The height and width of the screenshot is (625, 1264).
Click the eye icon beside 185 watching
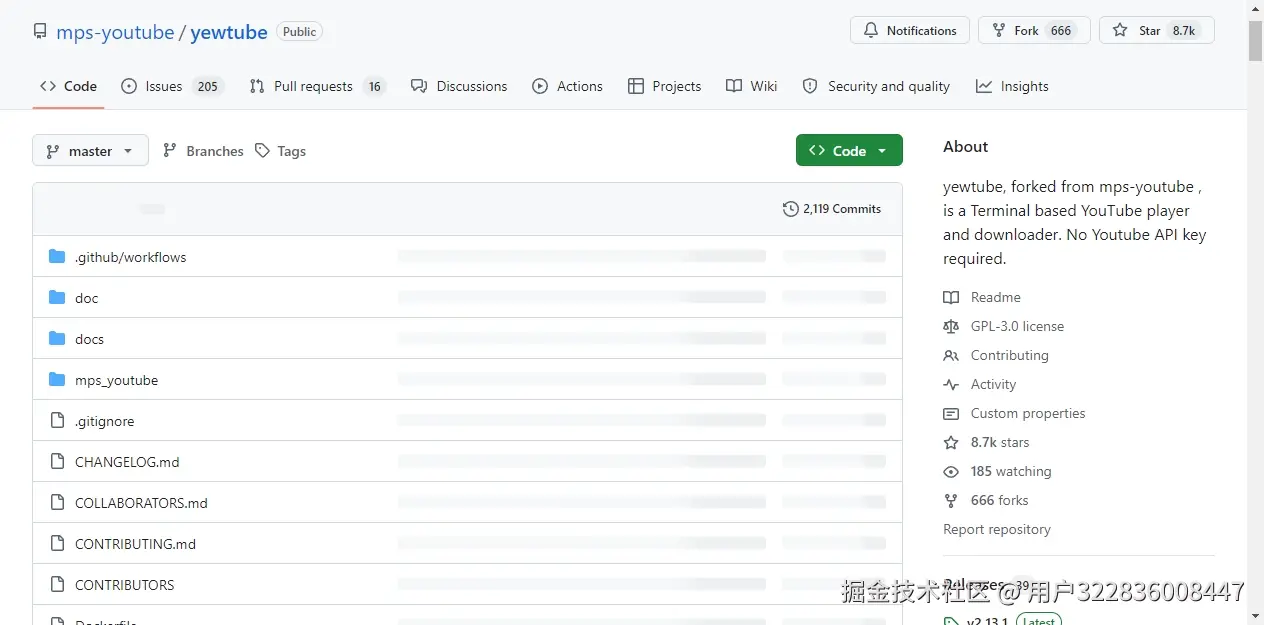(951, 471)
